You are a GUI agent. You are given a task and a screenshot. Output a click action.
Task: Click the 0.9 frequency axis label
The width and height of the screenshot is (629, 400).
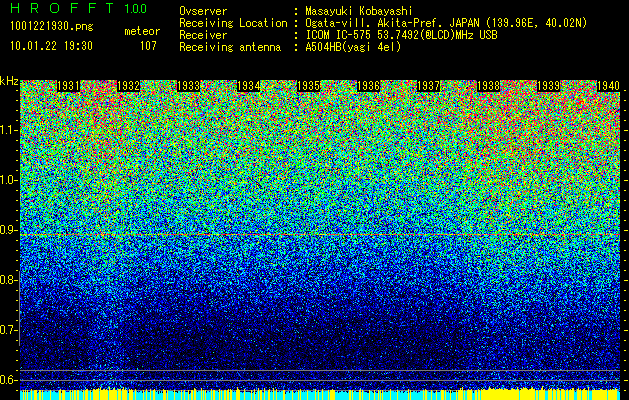point(8,230)
